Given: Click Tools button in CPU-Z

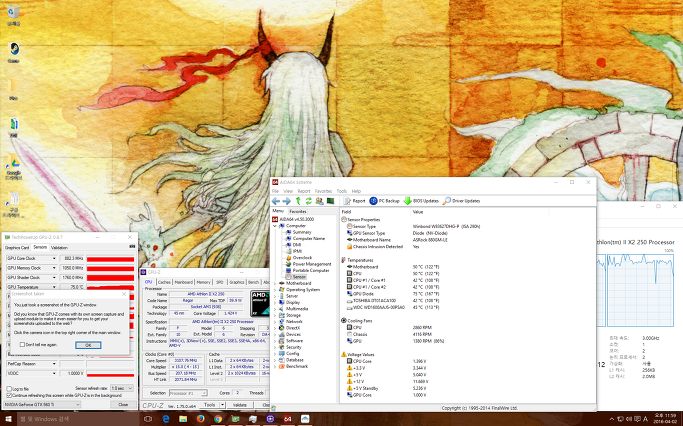Looking at the screenshot, I should pos(210,405).
